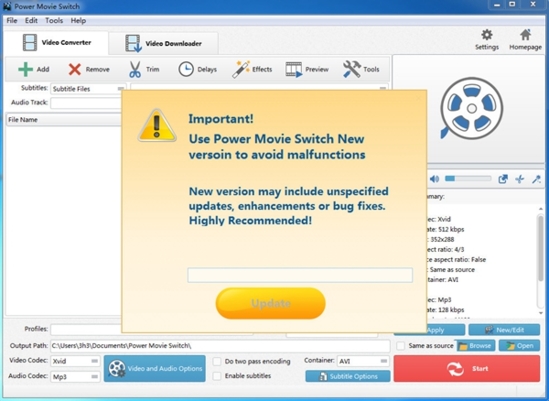Click the New/Edit profile button
549x401 pixels.
pos(504,330)
